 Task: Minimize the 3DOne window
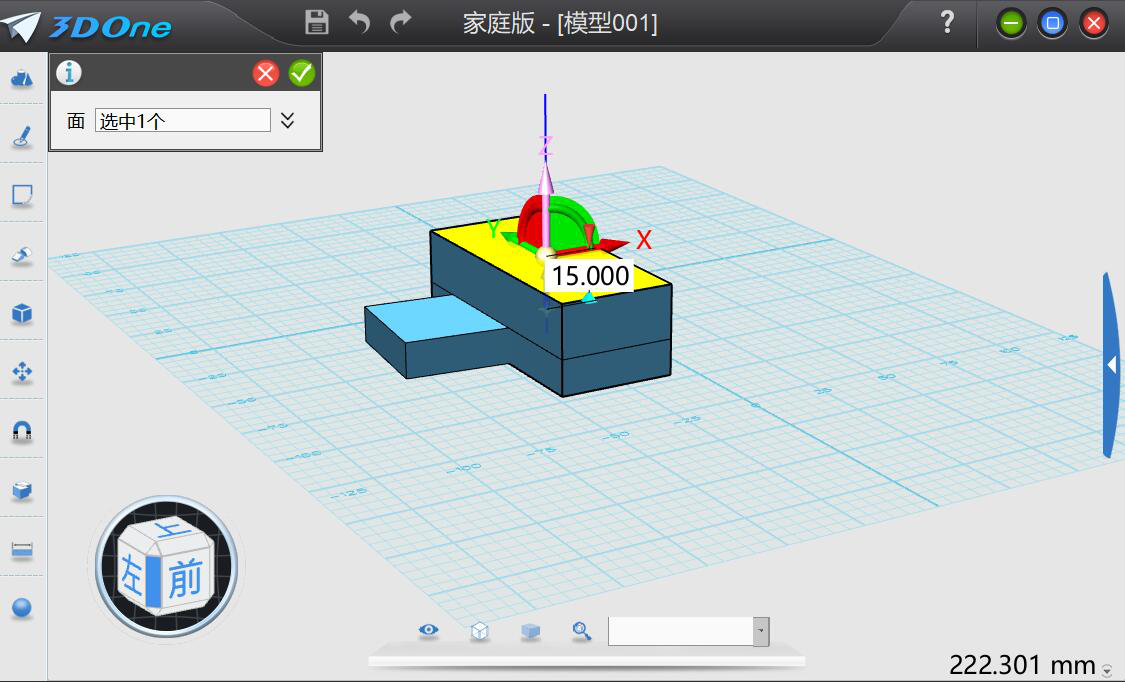1011,24
